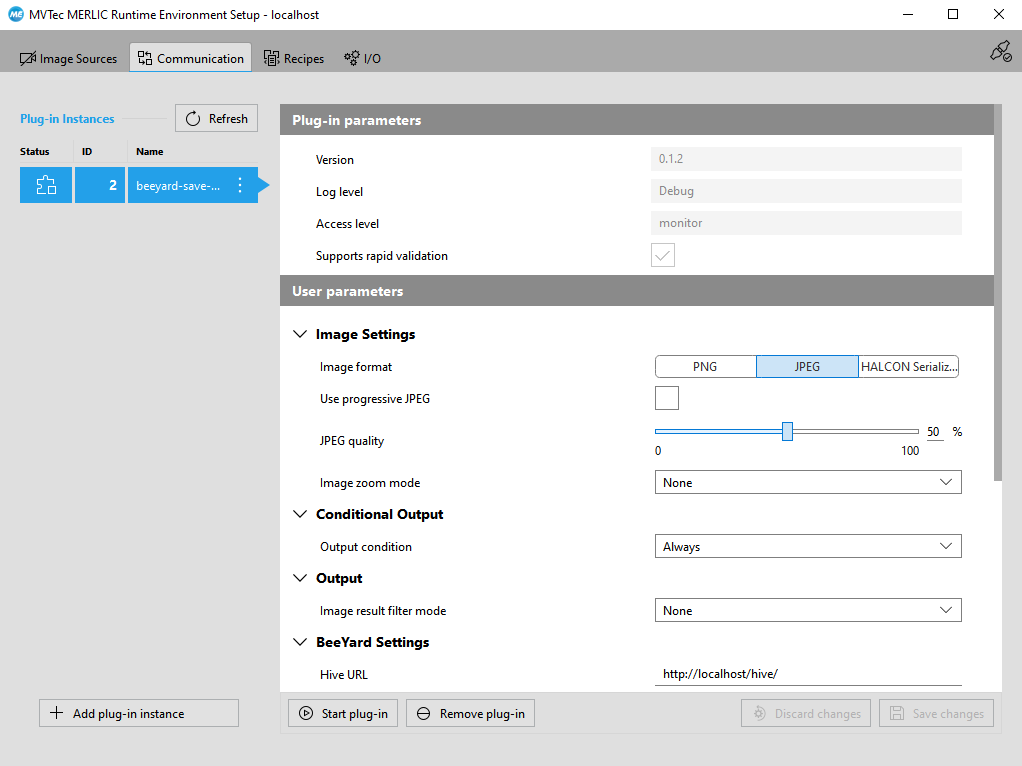Open the three-dot menu for beeyard-save plug-in
Image resolution: width=1022 pixels, height=766 pixels.
[240, 185]
